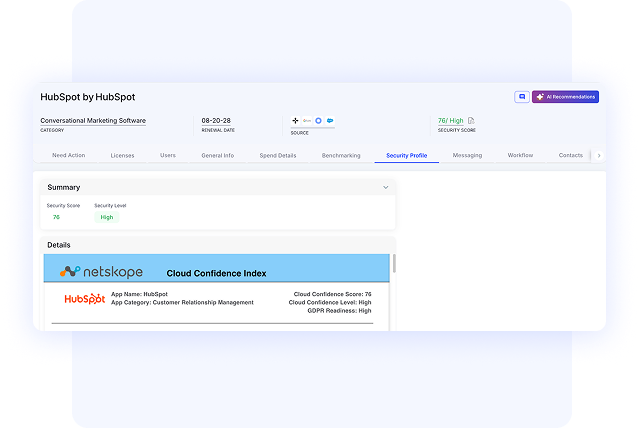Click the Cloud Confidence Index heading
Image resolution: width=639 pixels, height=428 pixels.
[216, 274]
